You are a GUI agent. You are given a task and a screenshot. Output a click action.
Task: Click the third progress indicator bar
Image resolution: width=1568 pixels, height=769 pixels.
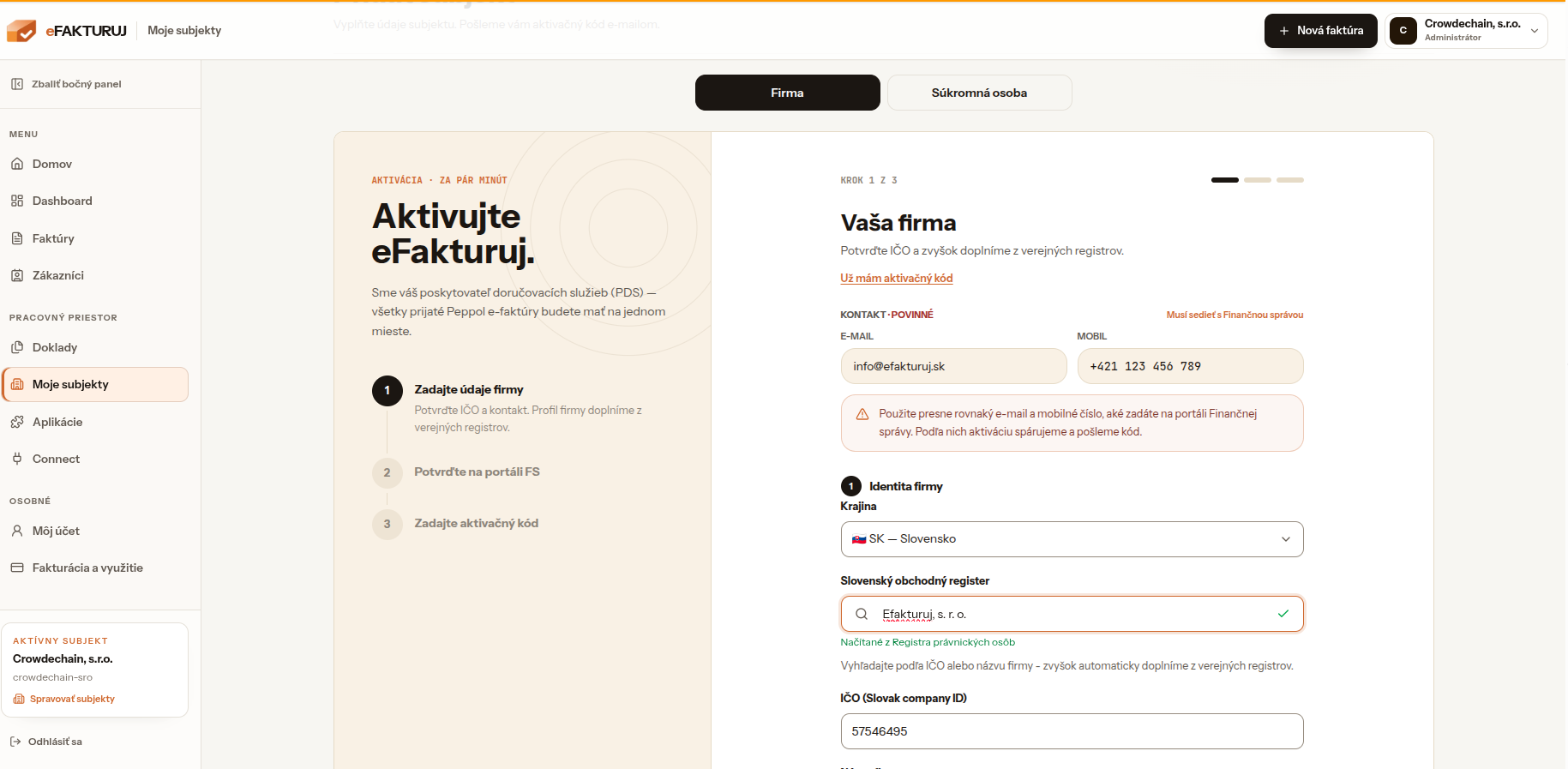tap(1290, 180)
